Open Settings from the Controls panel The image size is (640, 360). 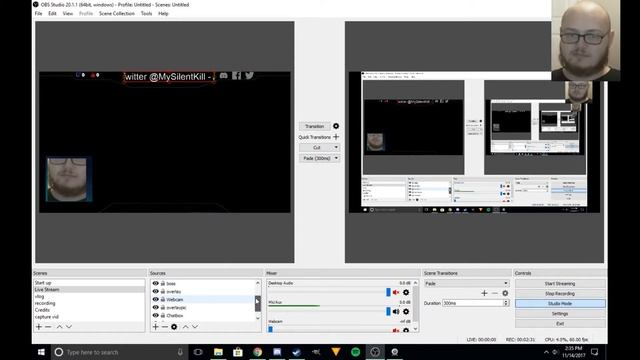pyautogui.click(x=560, y=313)
